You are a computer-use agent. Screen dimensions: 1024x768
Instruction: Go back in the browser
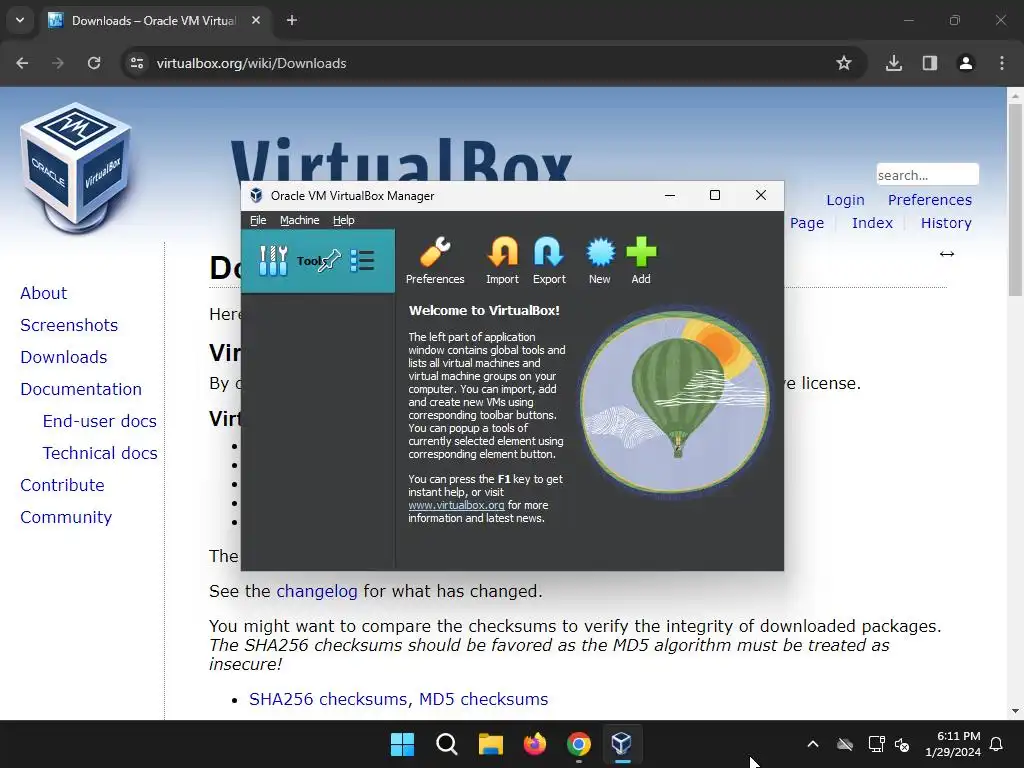[x=22, y=63]
